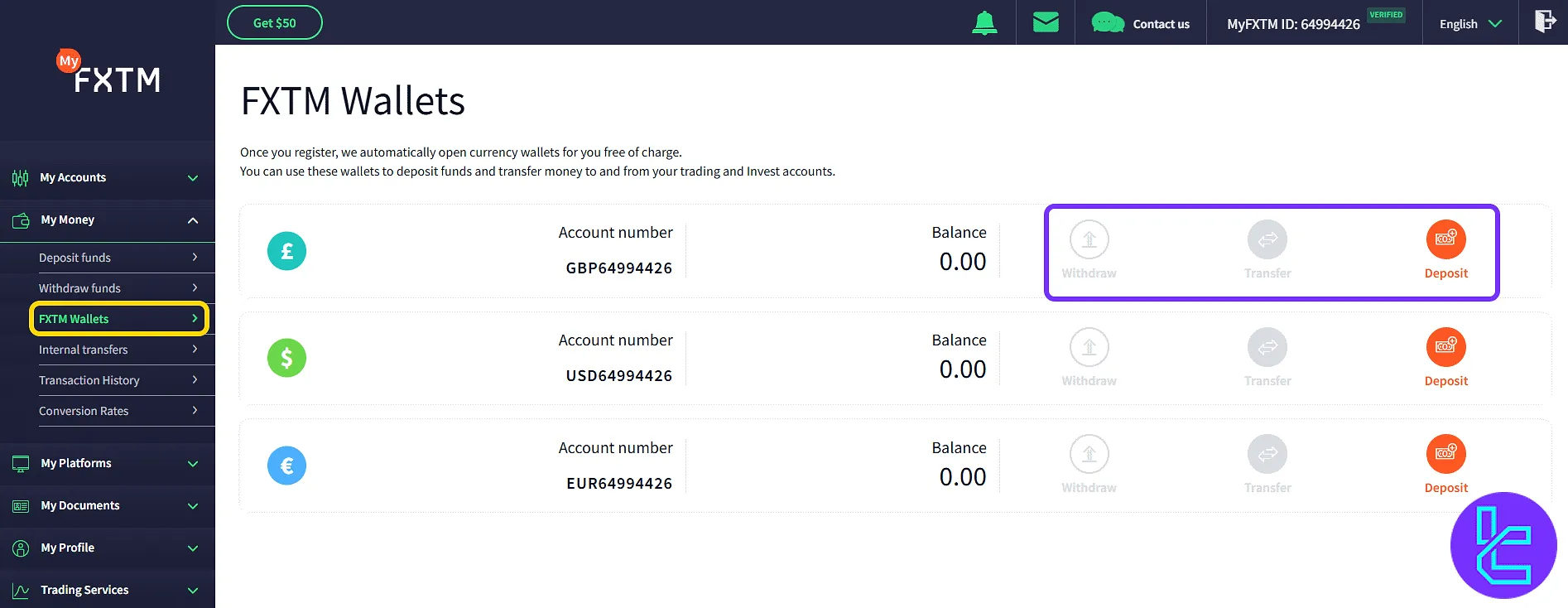The height and width of the screenshot is (608, 1568).
Task: Open the English language dropdown
Action: pyautogui.click(x=1469, y=24)
